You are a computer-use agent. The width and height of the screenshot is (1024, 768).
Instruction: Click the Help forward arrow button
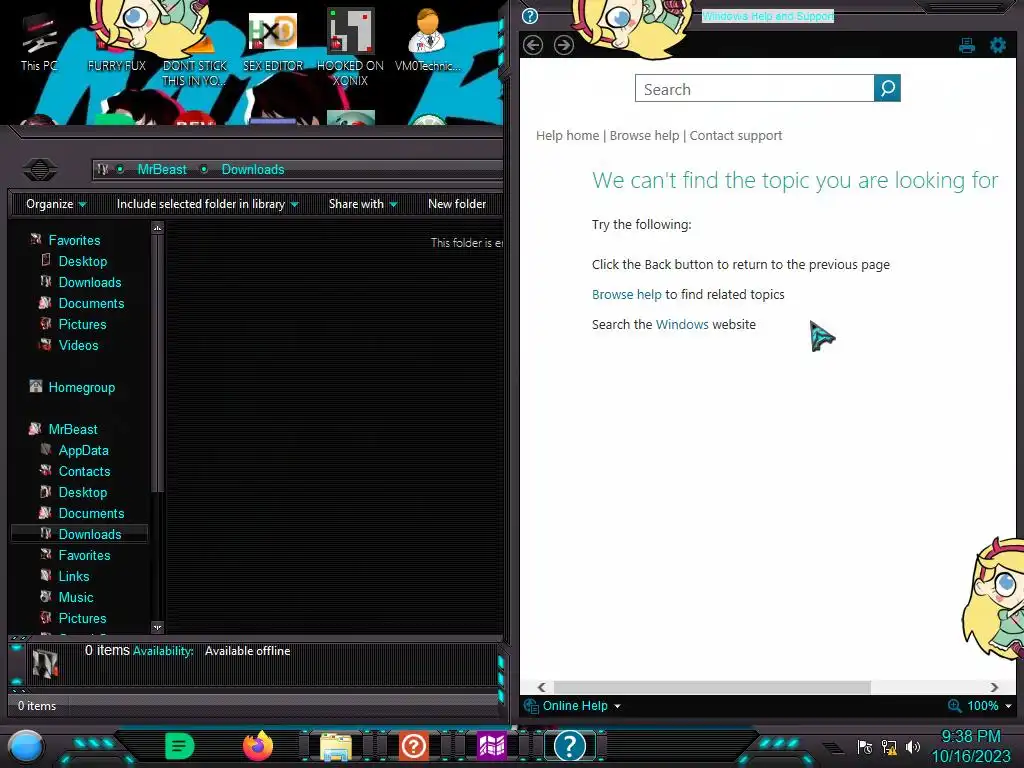pyautogui.click(x=564, y=45)
